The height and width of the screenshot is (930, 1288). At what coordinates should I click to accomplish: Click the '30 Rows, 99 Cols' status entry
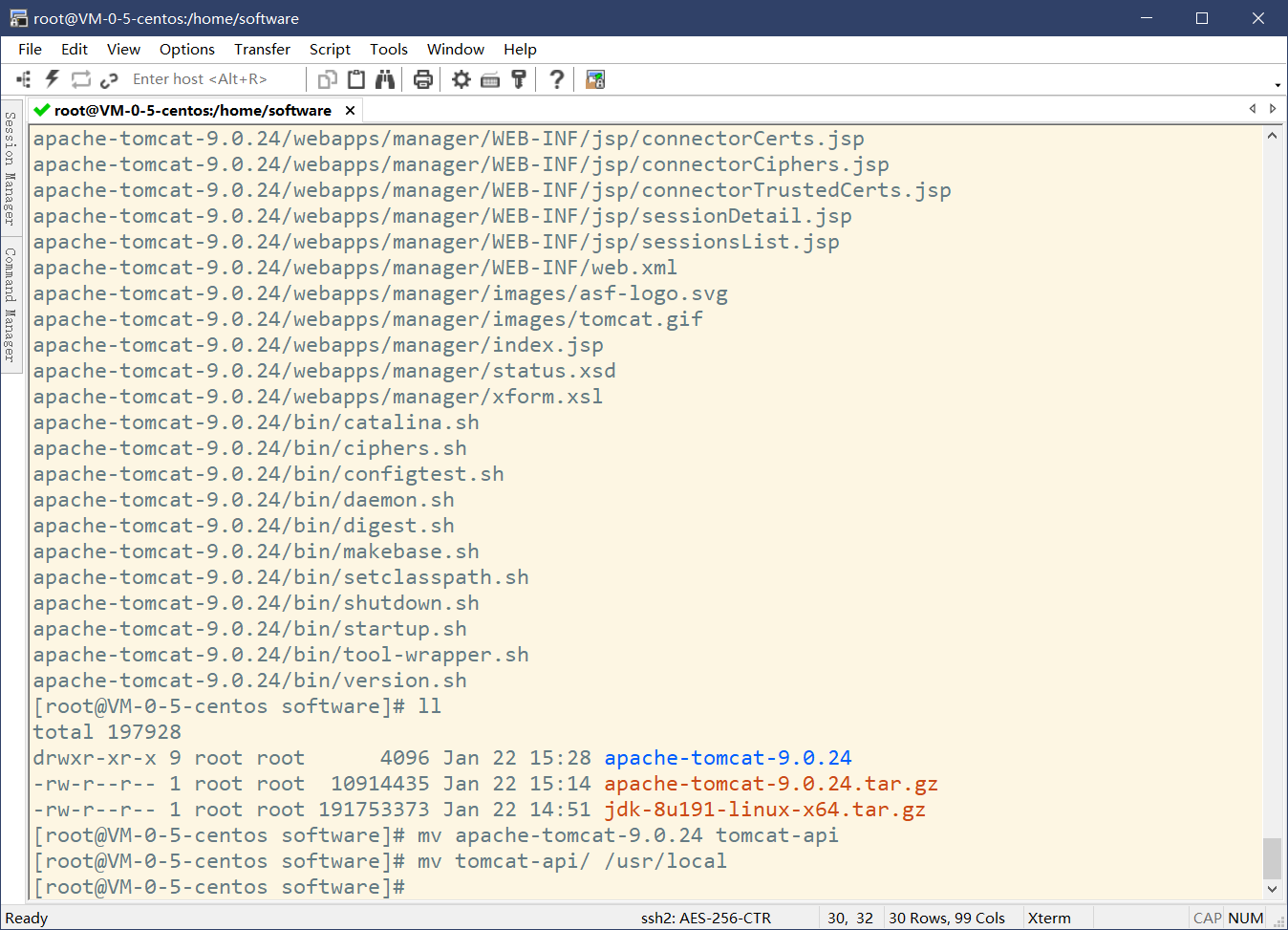coord(947,918)
